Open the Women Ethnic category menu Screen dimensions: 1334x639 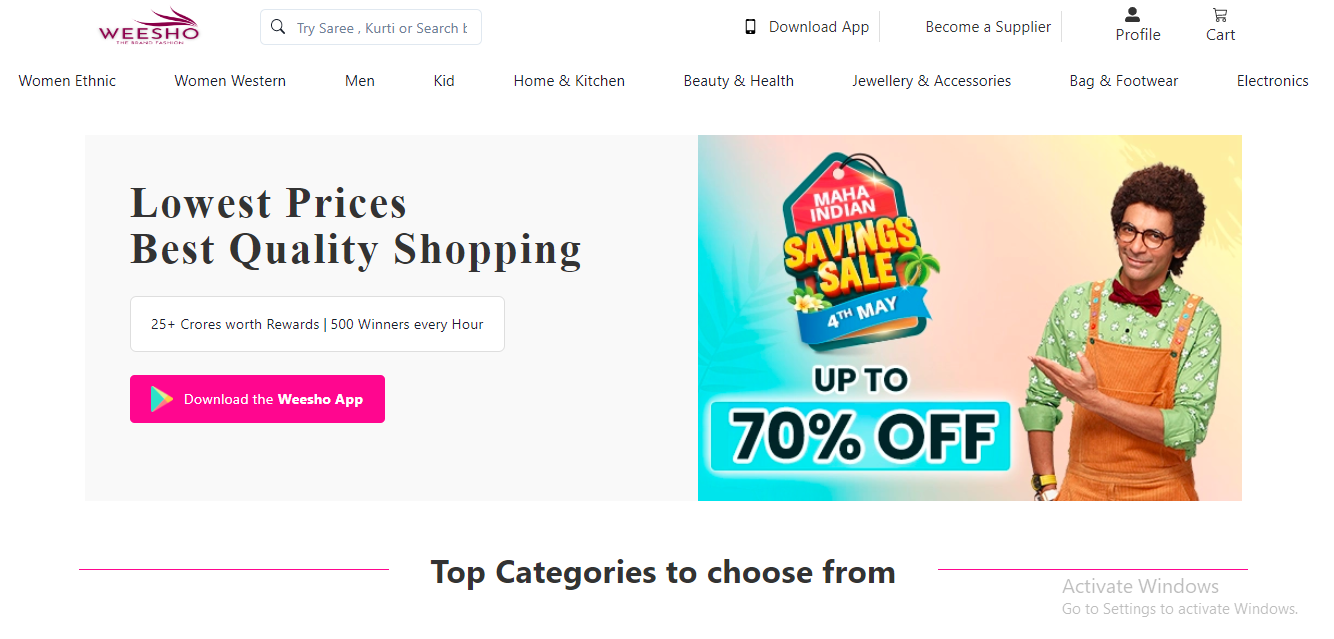pos(67,81)
